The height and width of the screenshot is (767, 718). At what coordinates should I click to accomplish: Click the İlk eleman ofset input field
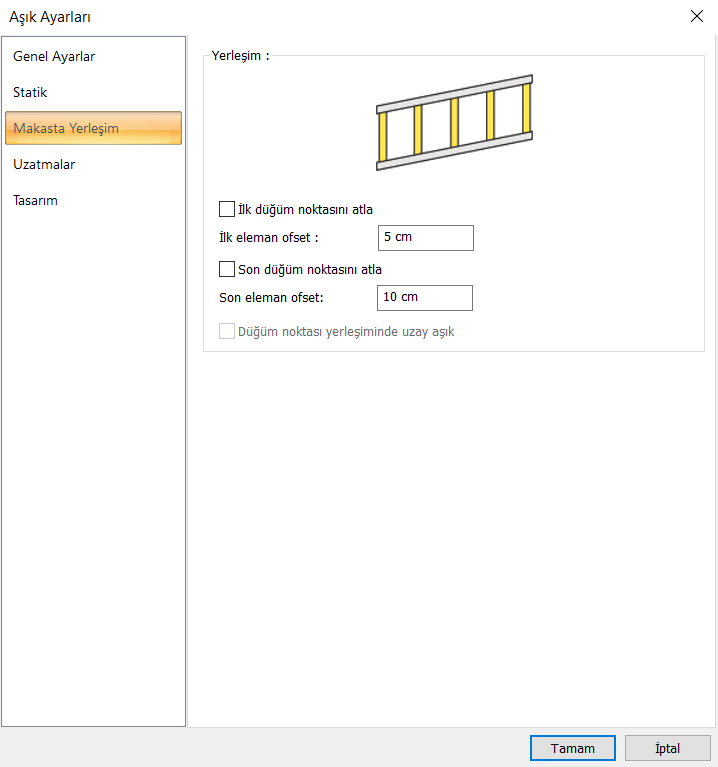coord(426,238)
